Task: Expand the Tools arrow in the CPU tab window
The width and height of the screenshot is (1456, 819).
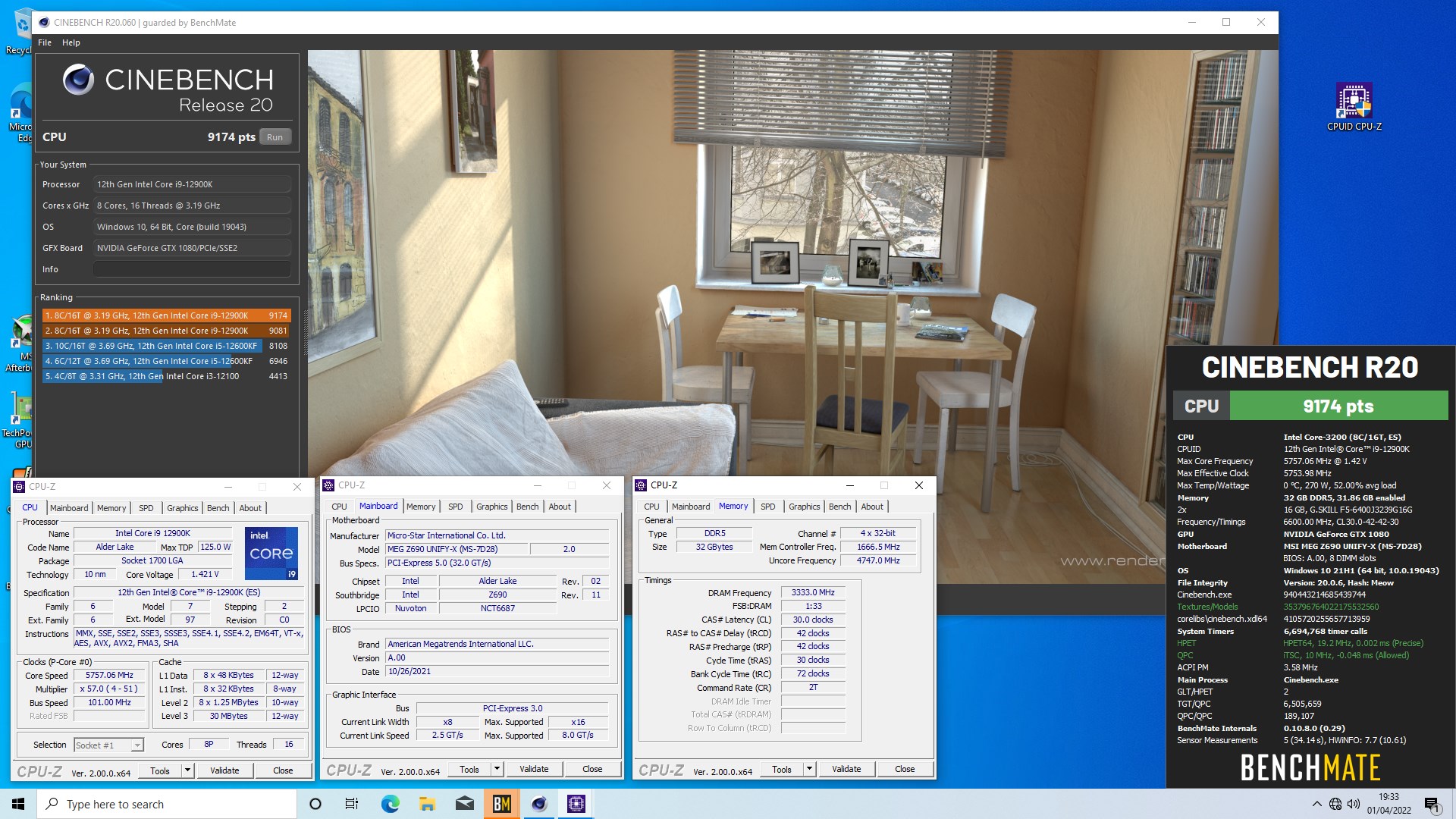Action: pos(187,770)
